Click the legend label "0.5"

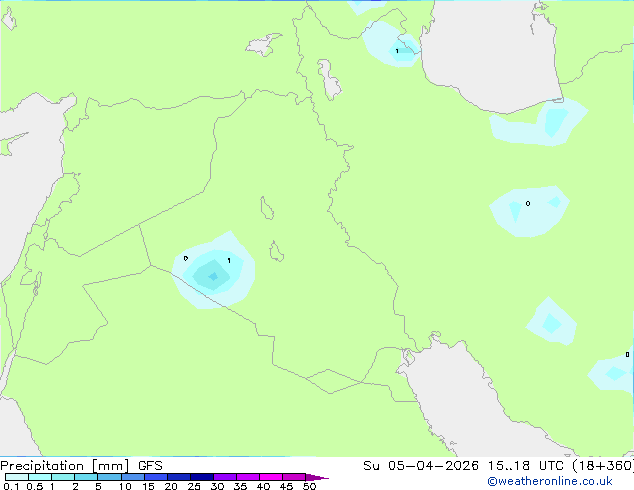pyautogui.click(x=35, y=486)
